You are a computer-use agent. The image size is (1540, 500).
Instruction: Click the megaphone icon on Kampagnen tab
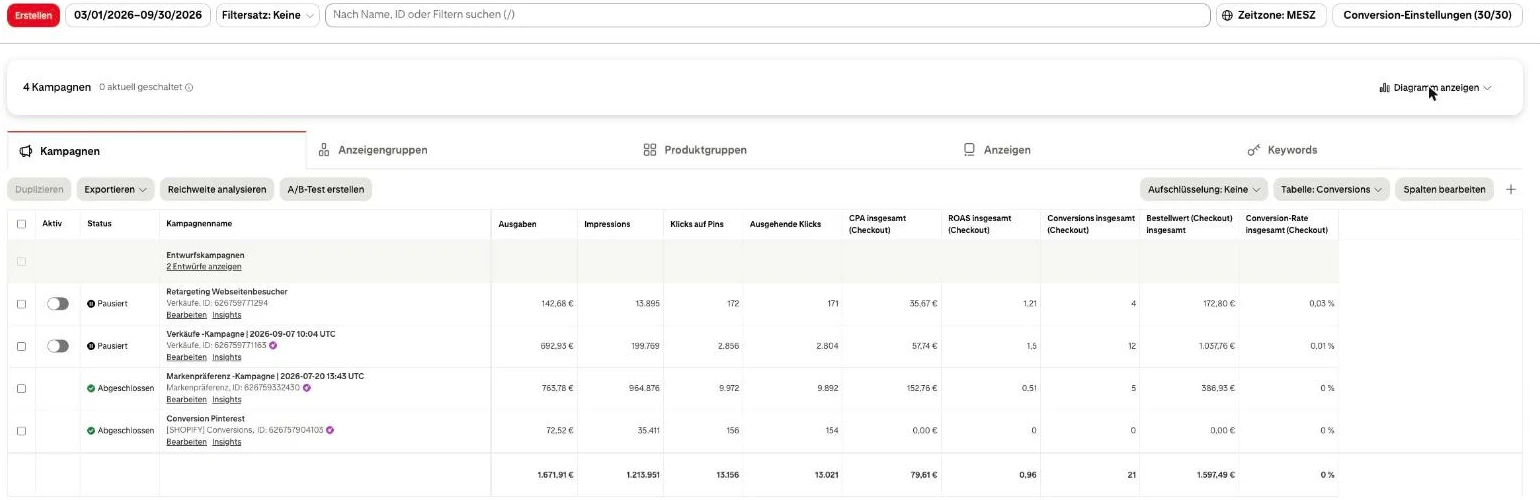(x=27, y=151)
